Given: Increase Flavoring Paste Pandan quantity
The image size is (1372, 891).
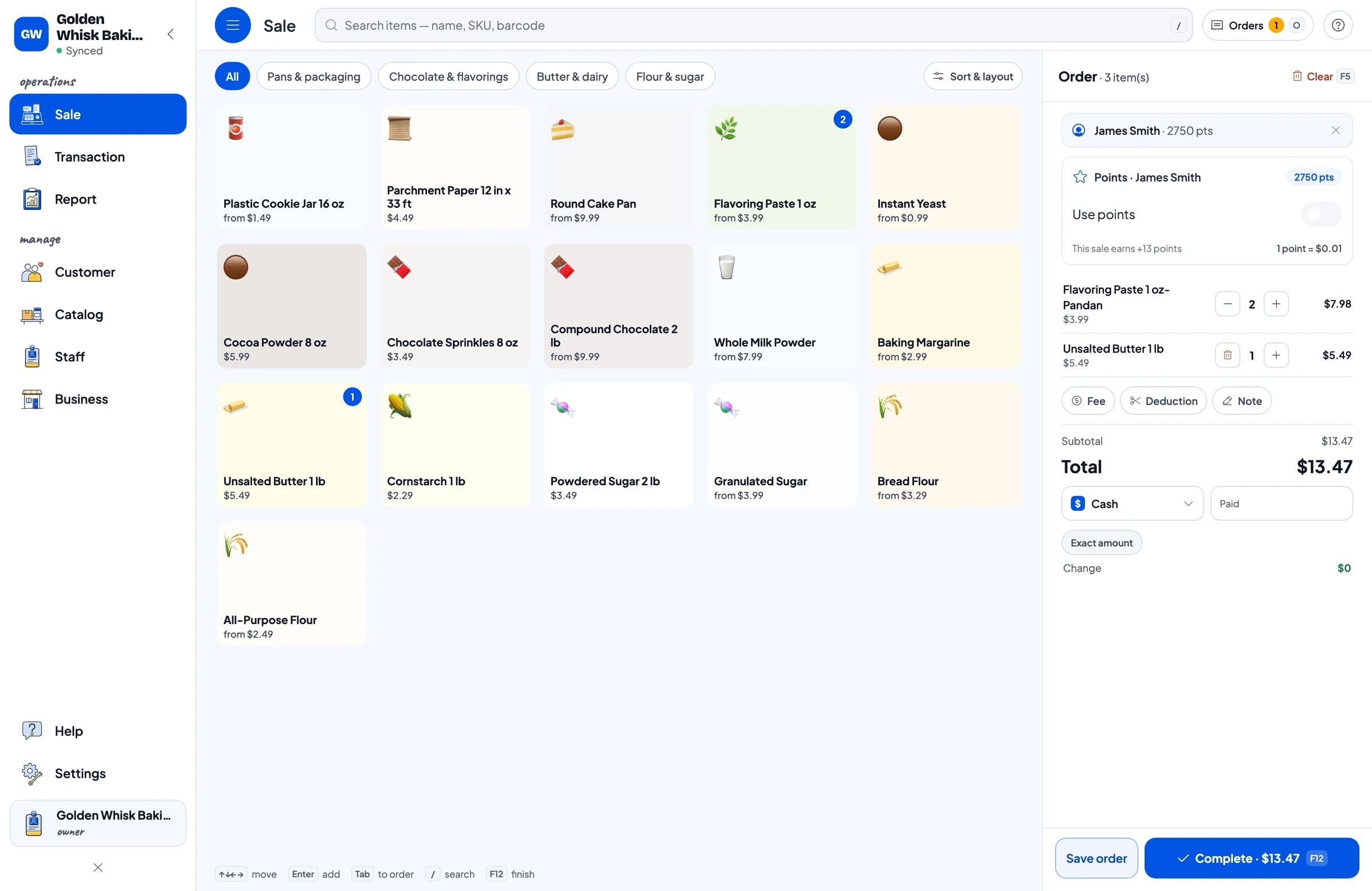Looking at the screenshot, I should pos(1276,303).
